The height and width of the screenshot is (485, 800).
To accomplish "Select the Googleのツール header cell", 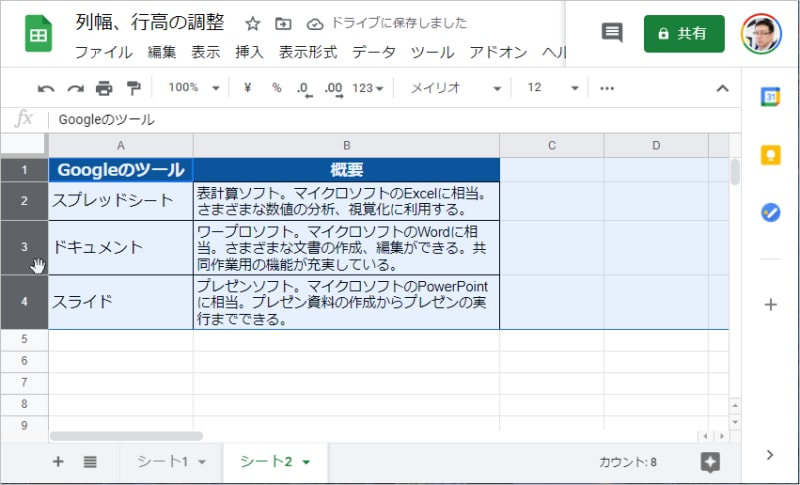I will pyautogui.click(x=121, y=170).
